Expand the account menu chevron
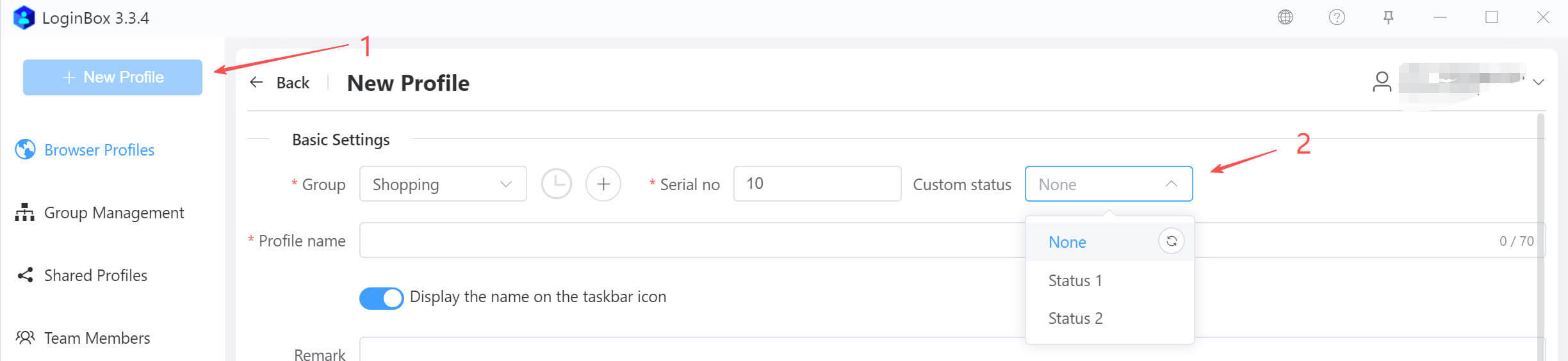The height and width of the screenshot is (361, 1568). (1539, 83)
